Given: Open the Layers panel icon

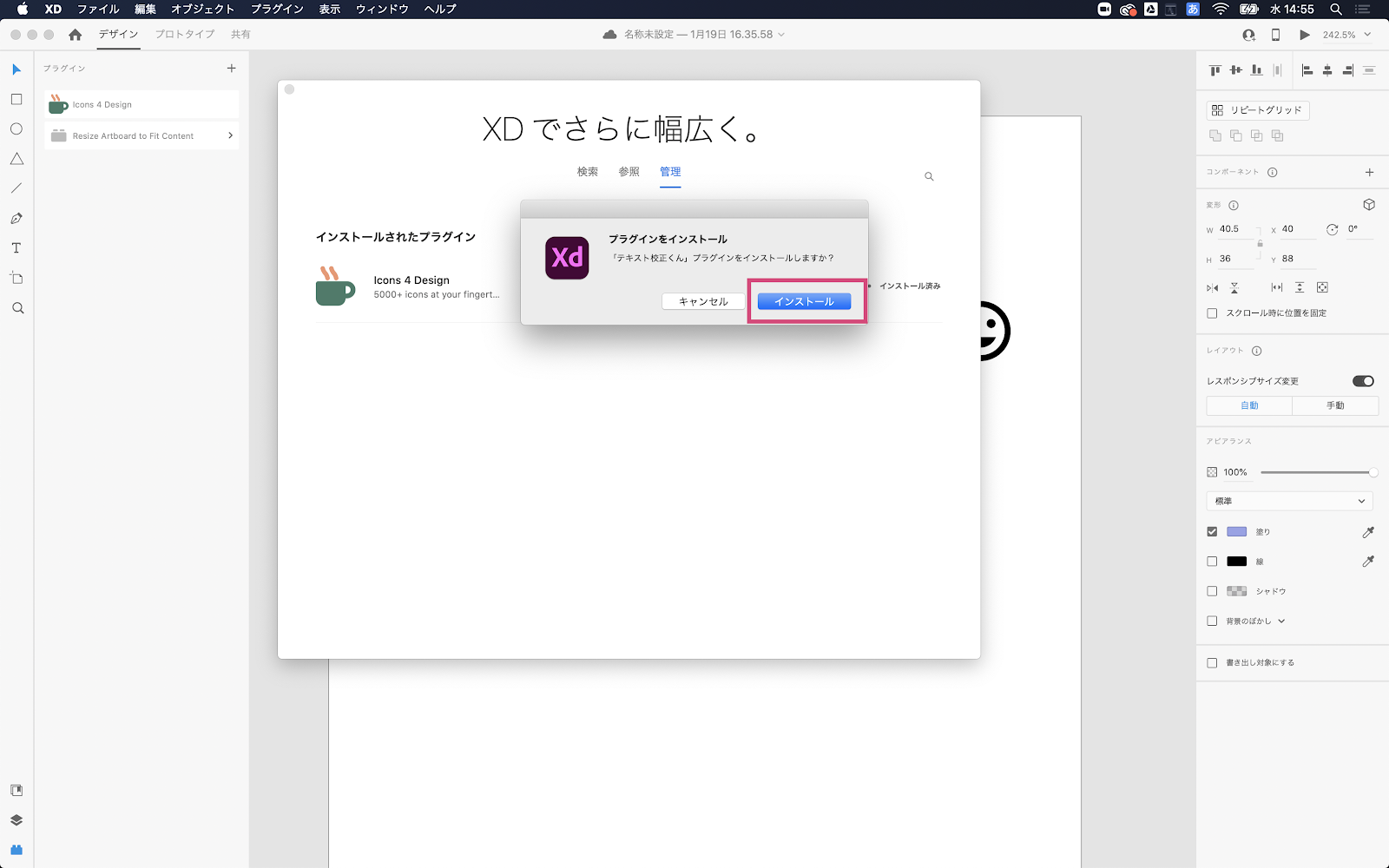Looking at the screenshot, I should pos(16,820).
